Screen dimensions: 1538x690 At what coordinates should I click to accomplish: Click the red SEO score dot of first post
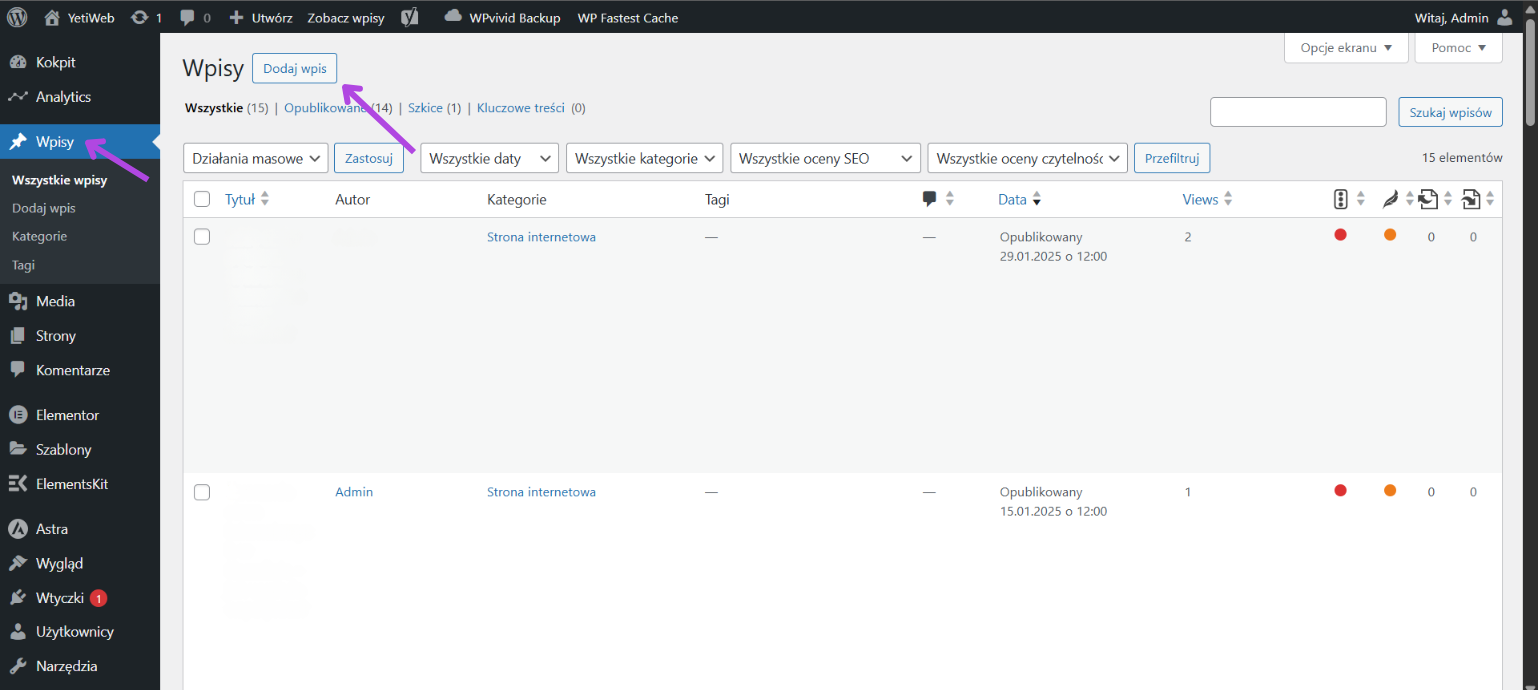[1340, 235]
